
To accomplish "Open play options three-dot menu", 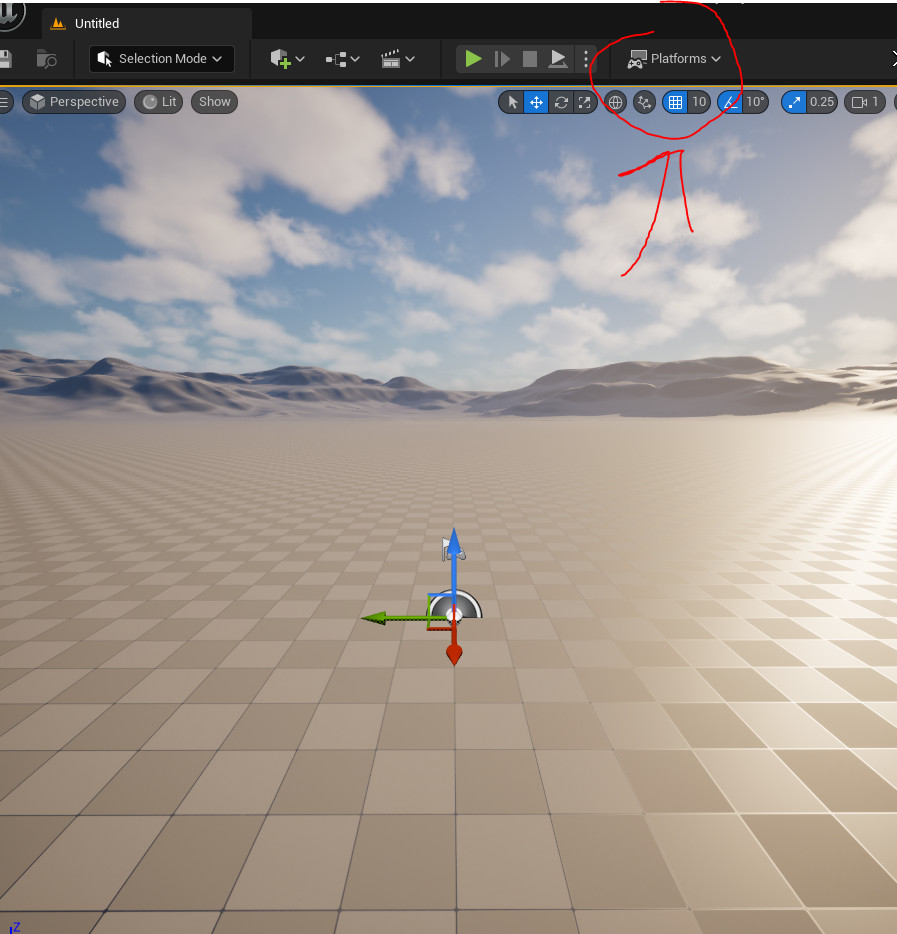I will pyautogui.click(x=585, y=58).
